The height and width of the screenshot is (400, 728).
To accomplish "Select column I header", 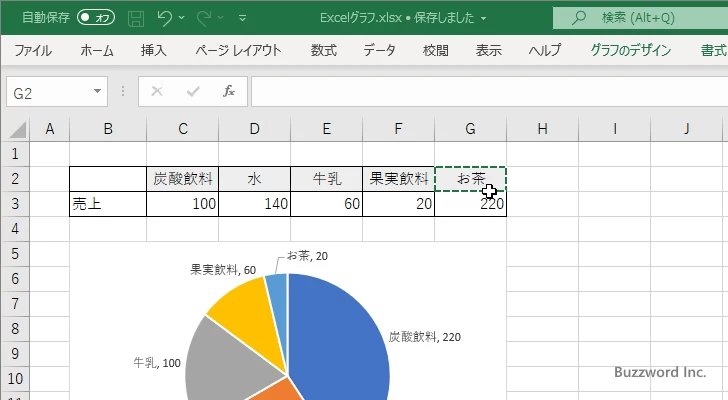I will [x=614, y=129].
